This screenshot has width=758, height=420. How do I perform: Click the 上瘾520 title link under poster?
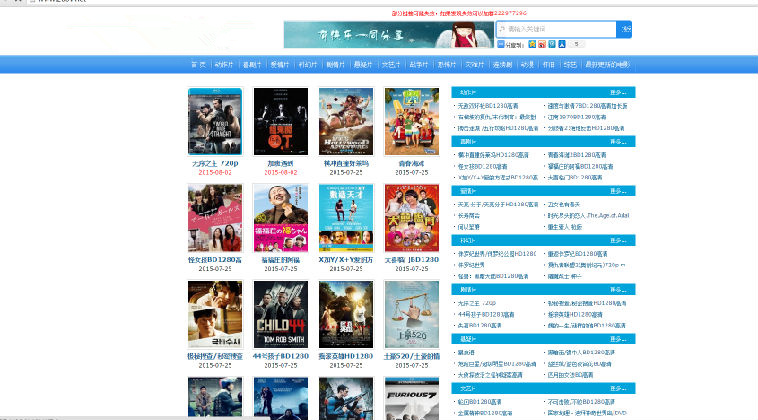(x=412, y=356)
